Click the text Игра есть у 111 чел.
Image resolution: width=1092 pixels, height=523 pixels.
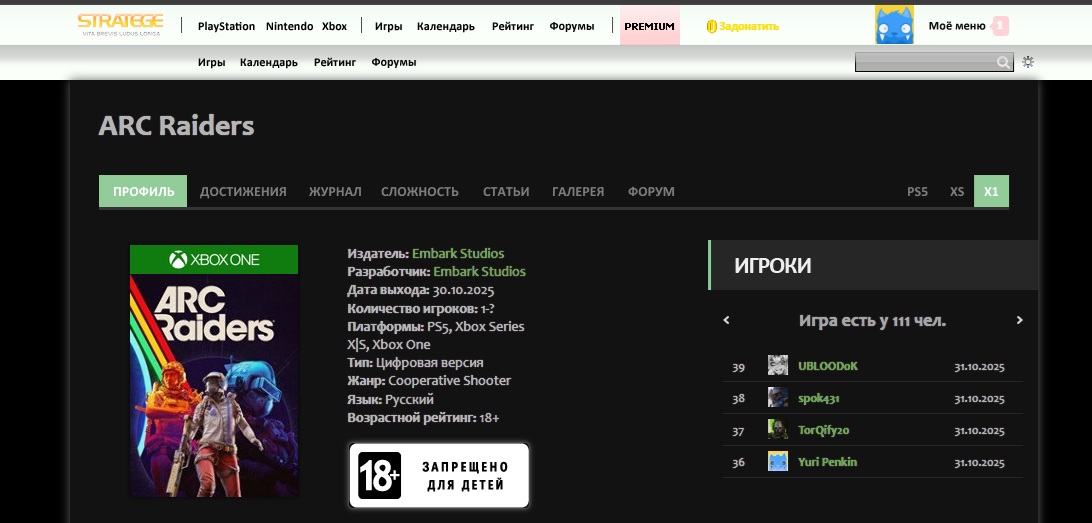point(872,321)
